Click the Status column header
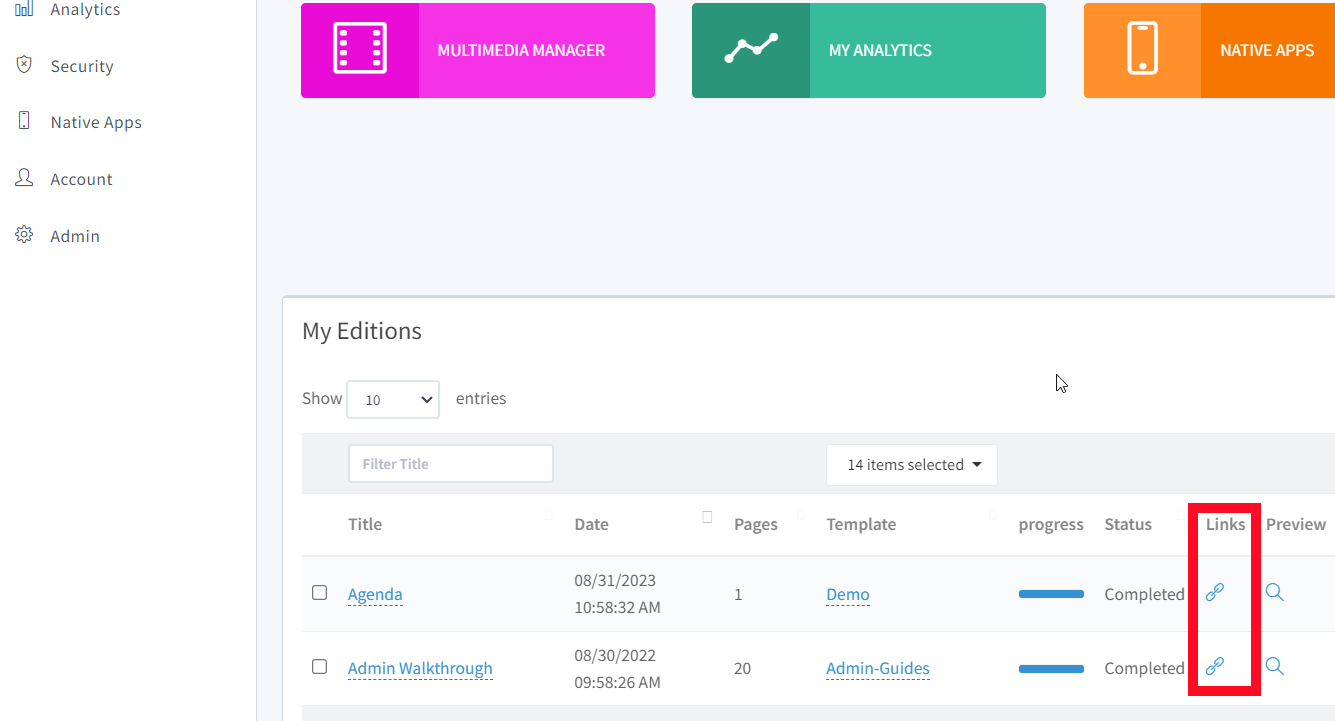 [1128, 524]
